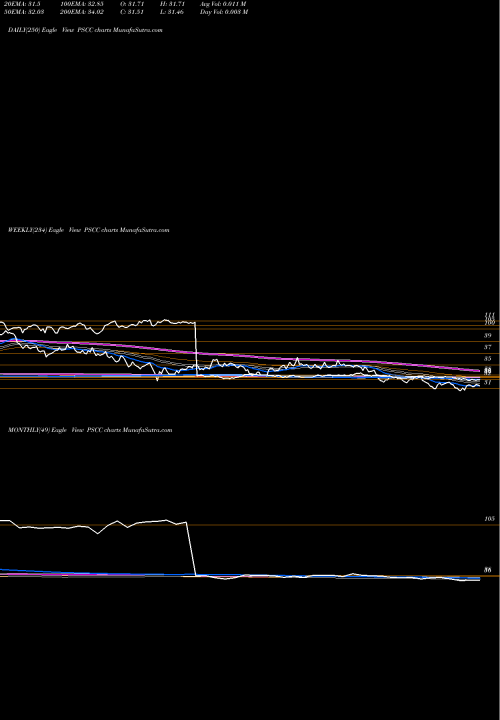The width and height of the screenshot is (500, 720).
Task: Click the WEEKLY(284) chart title
Action: pos(89,230)
